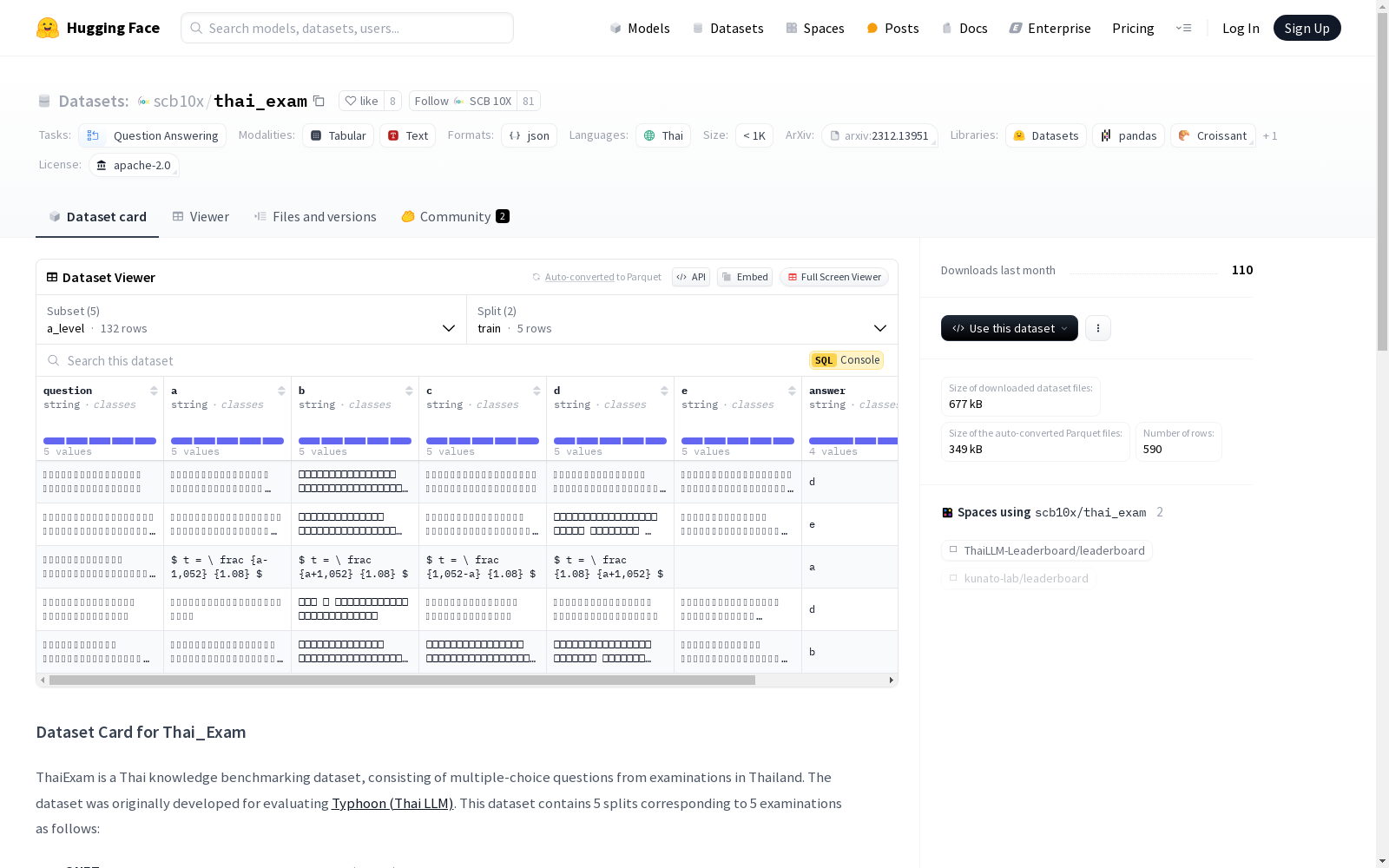
Task: Click the more options kebab button
Action: tap(1098, 328)
